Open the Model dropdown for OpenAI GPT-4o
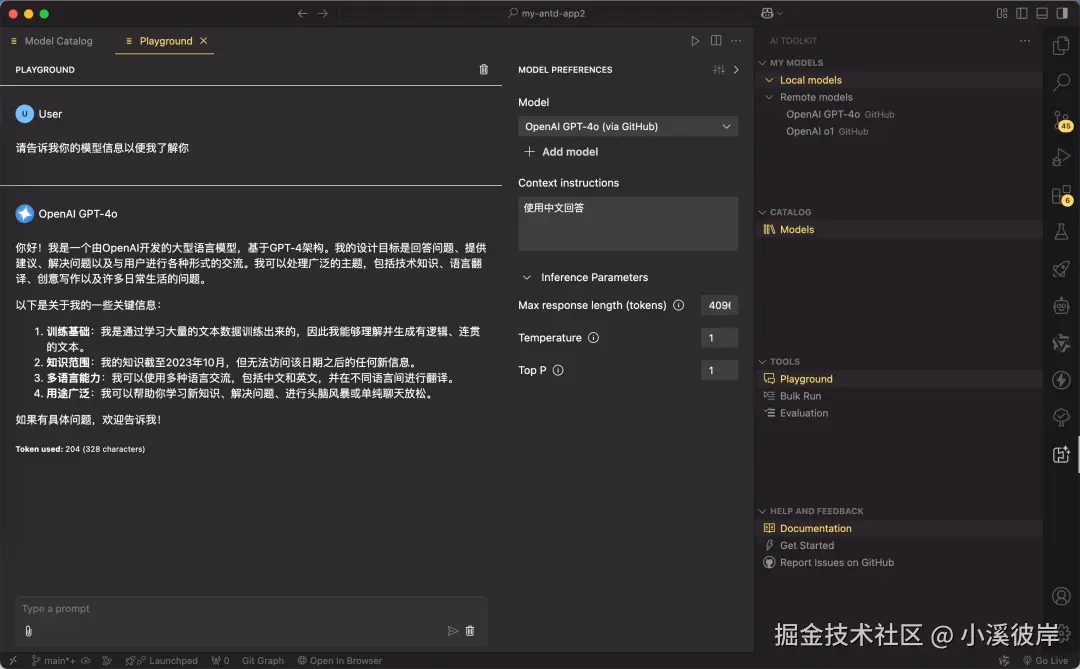 pyautogui.click(x=628, y=126)
